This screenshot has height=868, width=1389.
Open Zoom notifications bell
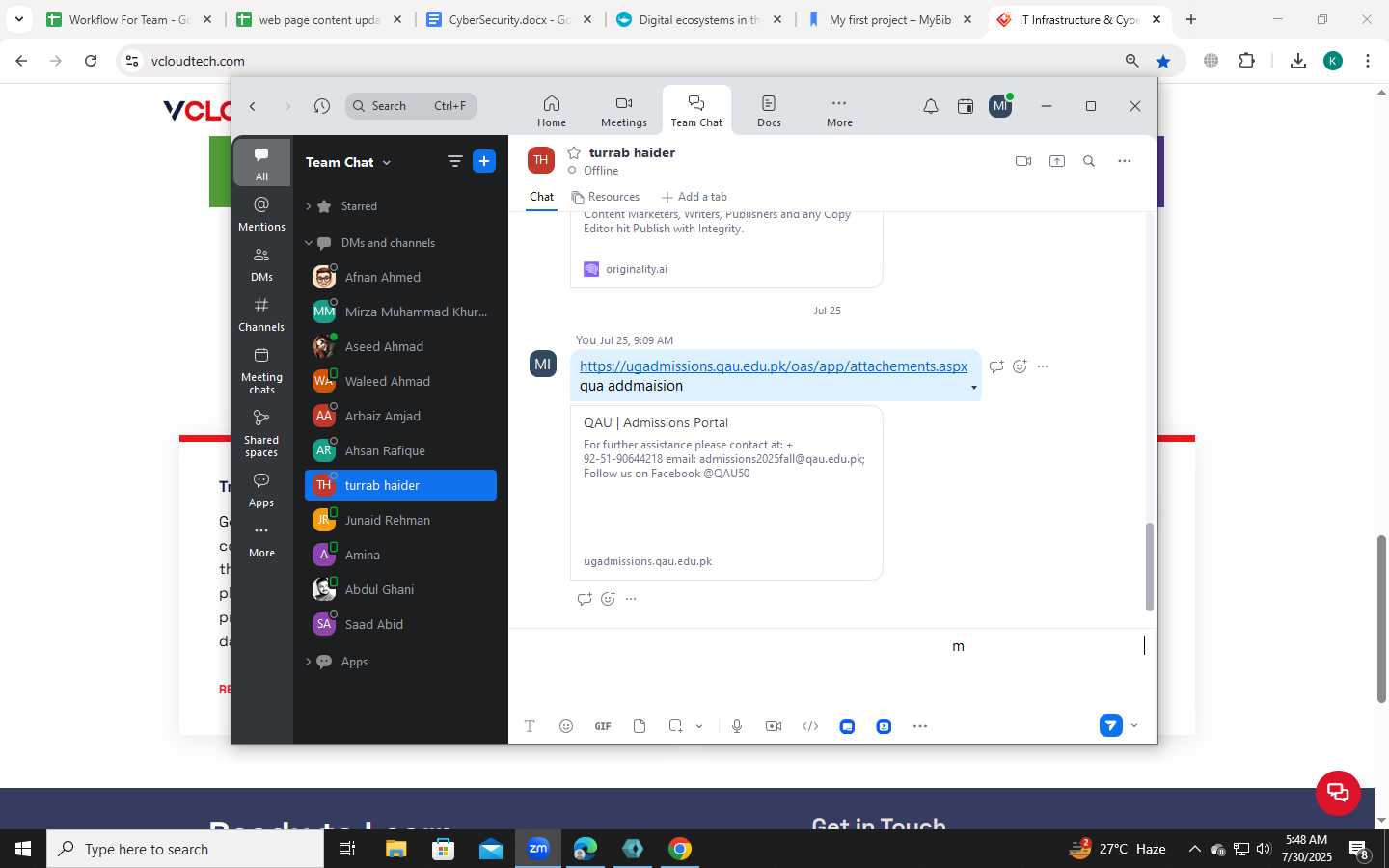point(931,106)
